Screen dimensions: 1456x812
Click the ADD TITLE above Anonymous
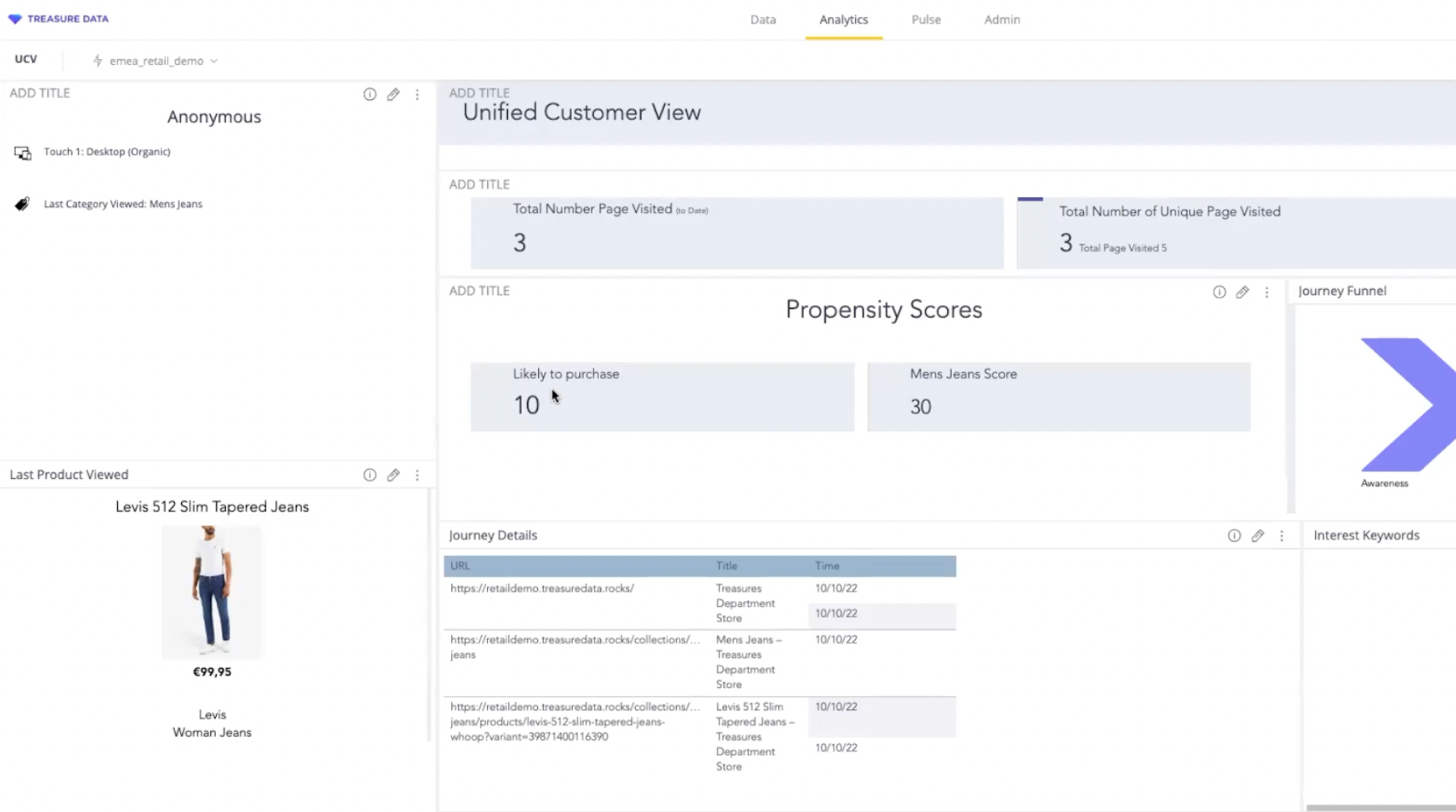(40, 93)
